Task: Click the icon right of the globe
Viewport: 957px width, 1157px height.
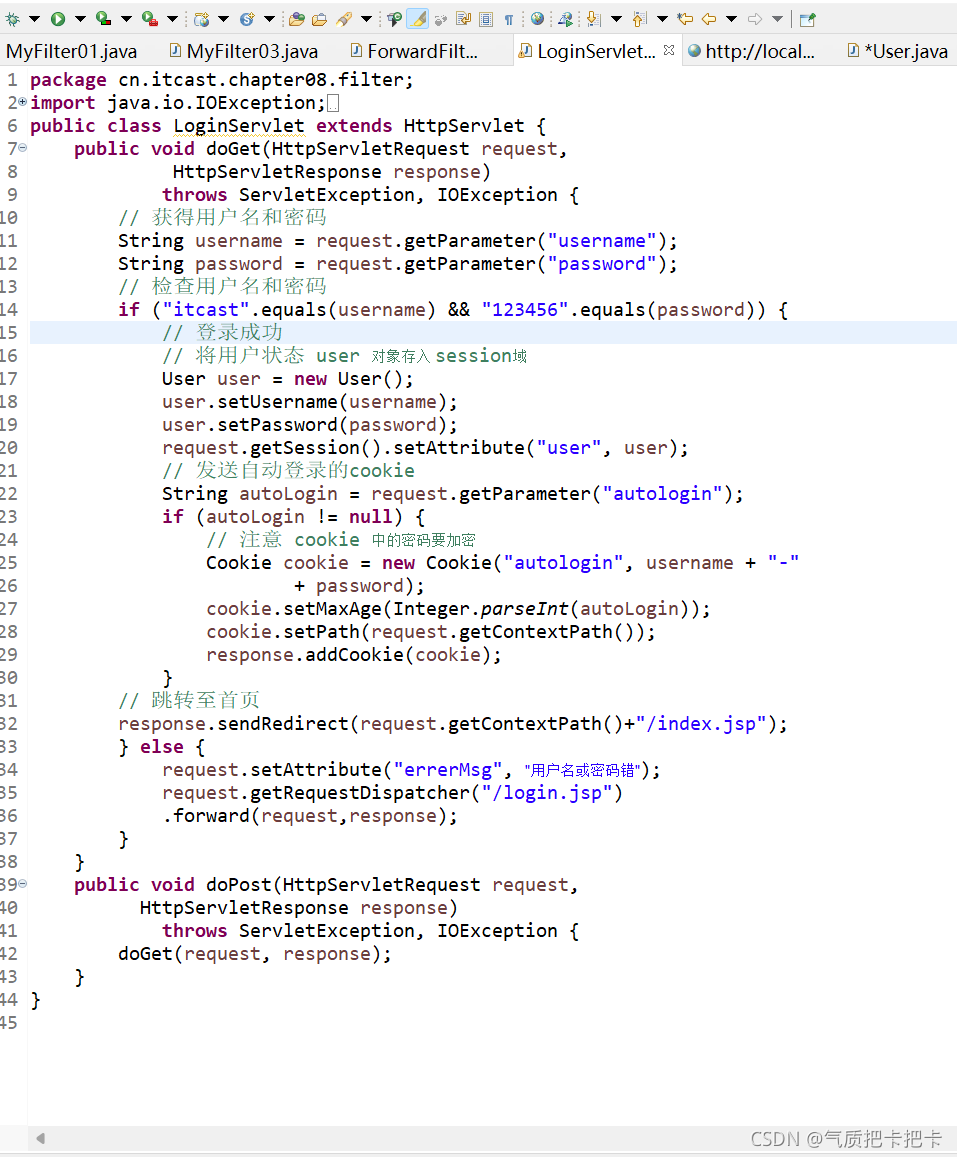Action: 566,19
